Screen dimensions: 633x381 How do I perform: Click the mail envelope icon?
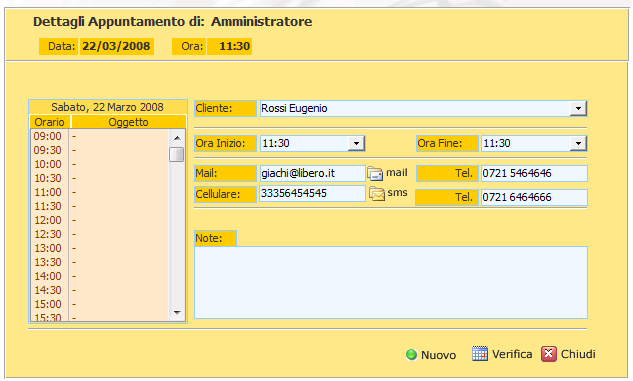[x=375, y=174]
